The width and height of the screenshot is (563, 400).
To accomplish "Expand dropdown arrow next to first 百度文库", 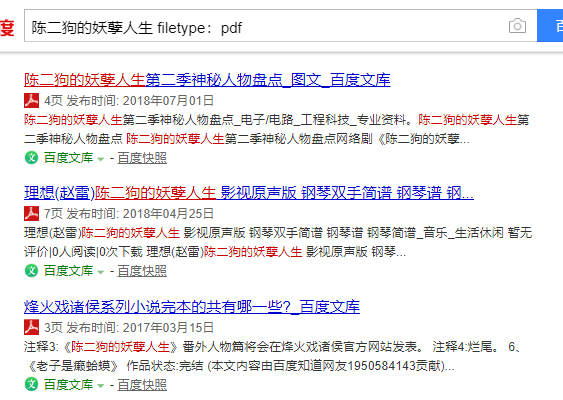I will click(x=101, y=159).
